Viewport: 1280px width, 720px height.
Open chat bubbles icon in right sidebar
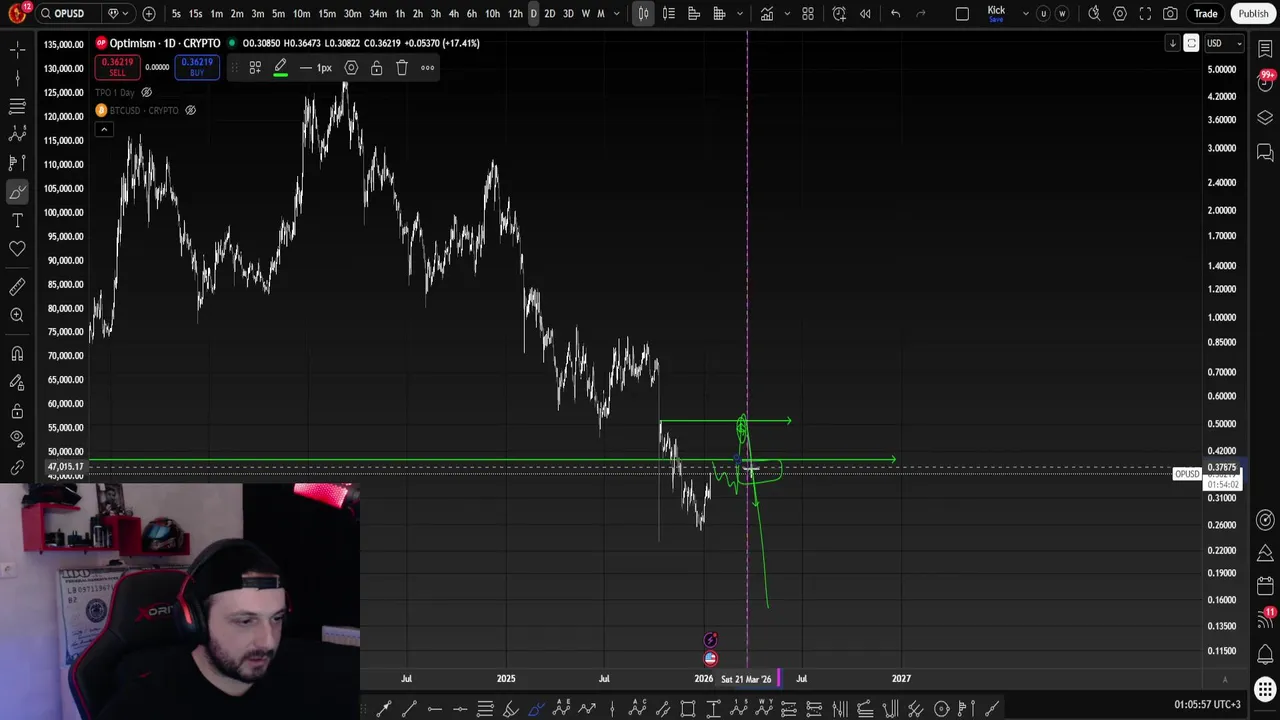click(x=1265, y=152)
